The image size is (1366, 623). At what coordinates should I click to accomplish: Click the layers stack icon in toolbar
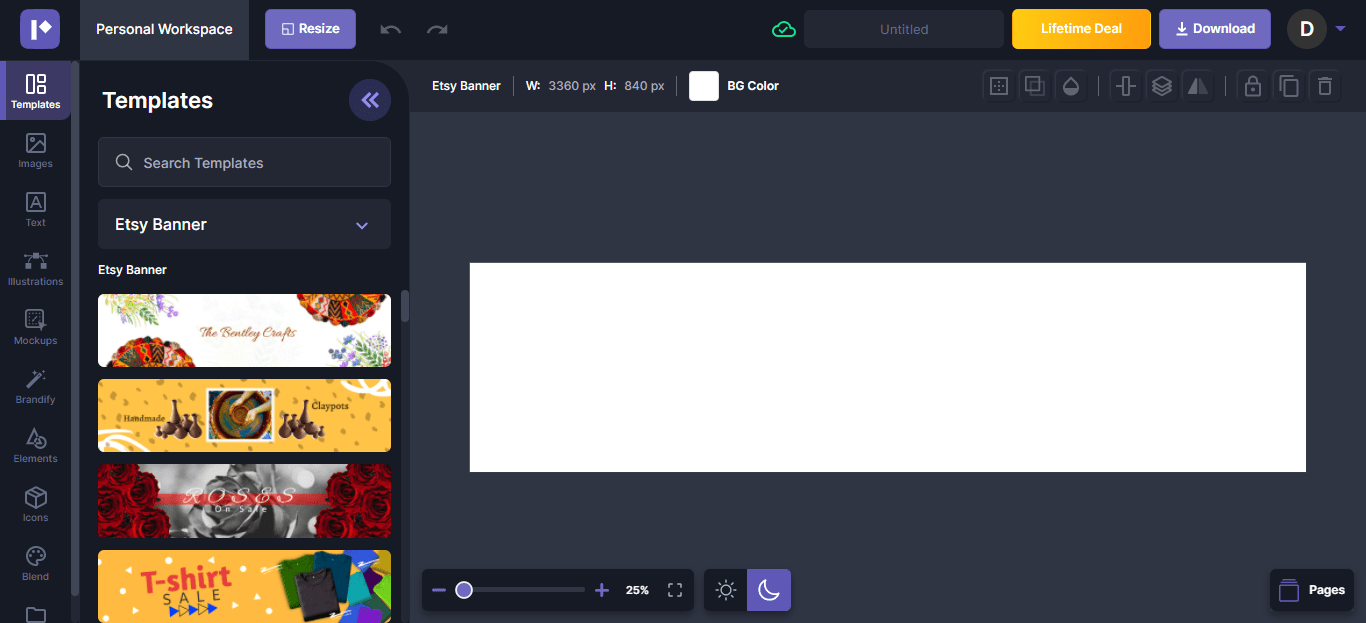coord(1161,86)
